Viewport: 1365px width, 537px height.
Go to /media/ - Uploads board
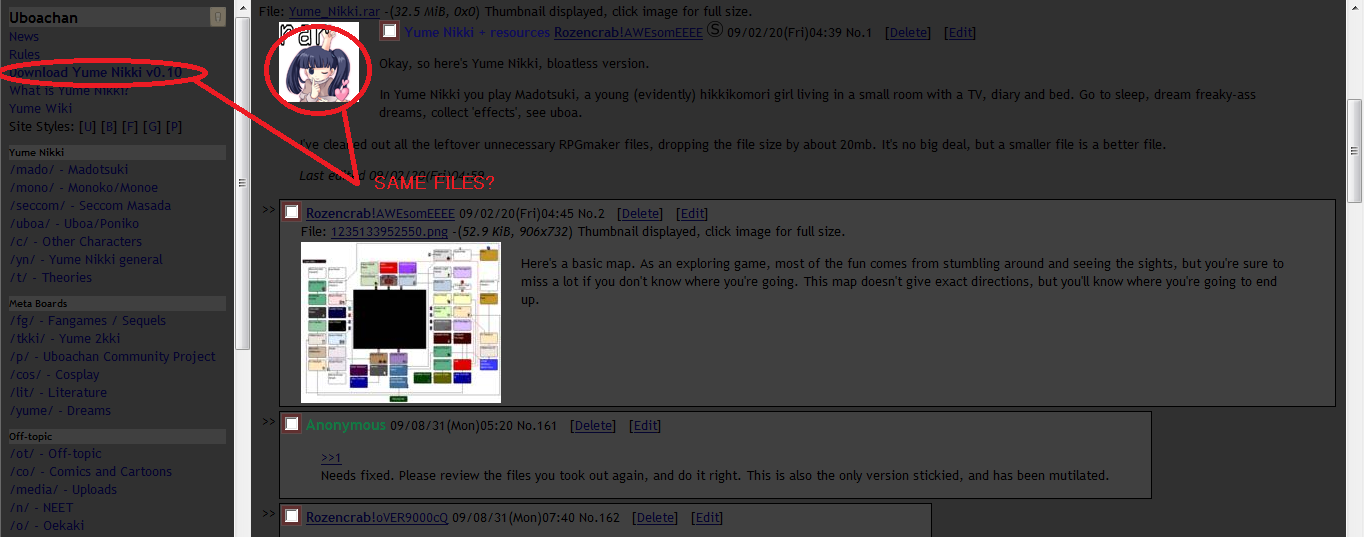coord(63,490)
